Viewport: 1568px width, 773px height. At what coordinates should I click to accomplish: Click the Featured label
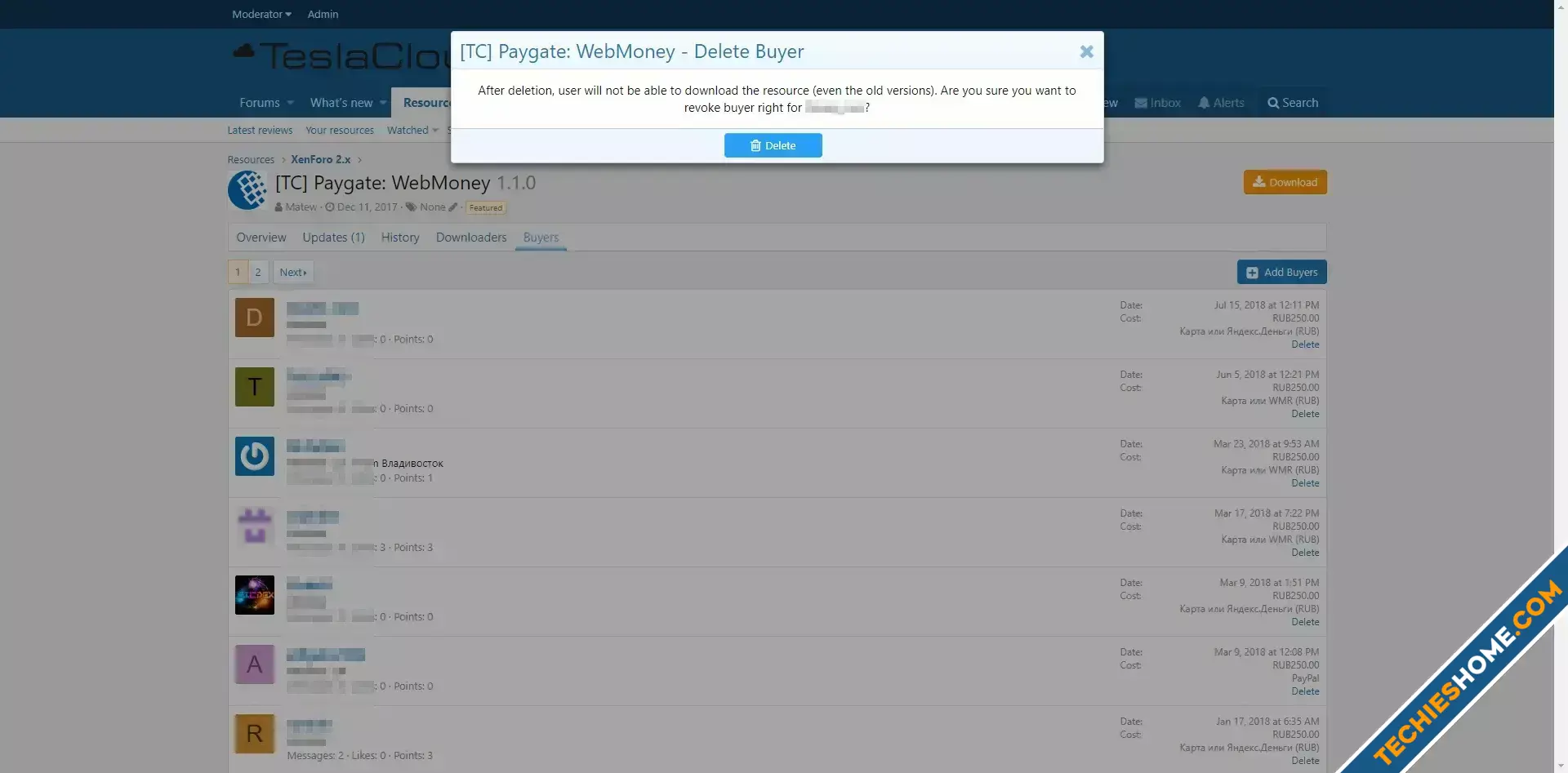click(x=486, y=208)
